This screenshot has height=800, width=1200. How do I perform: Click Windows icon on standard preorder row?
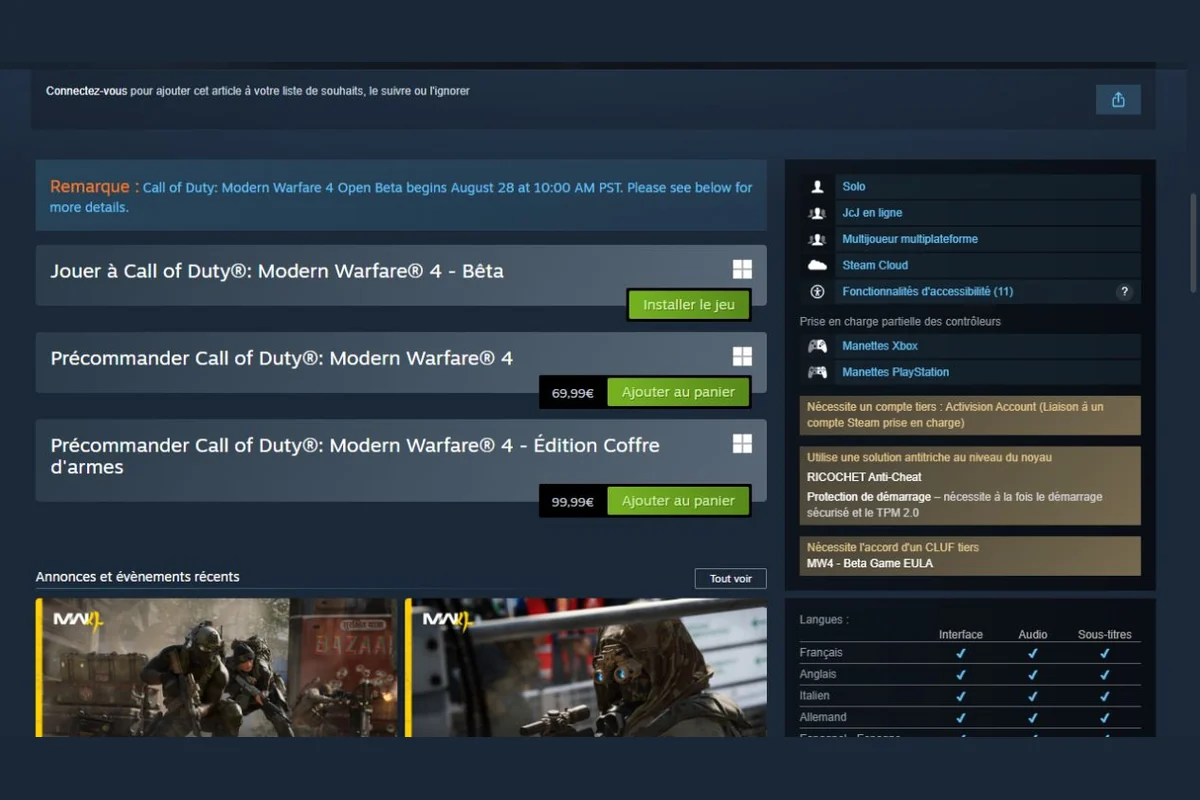pos(742,357)
